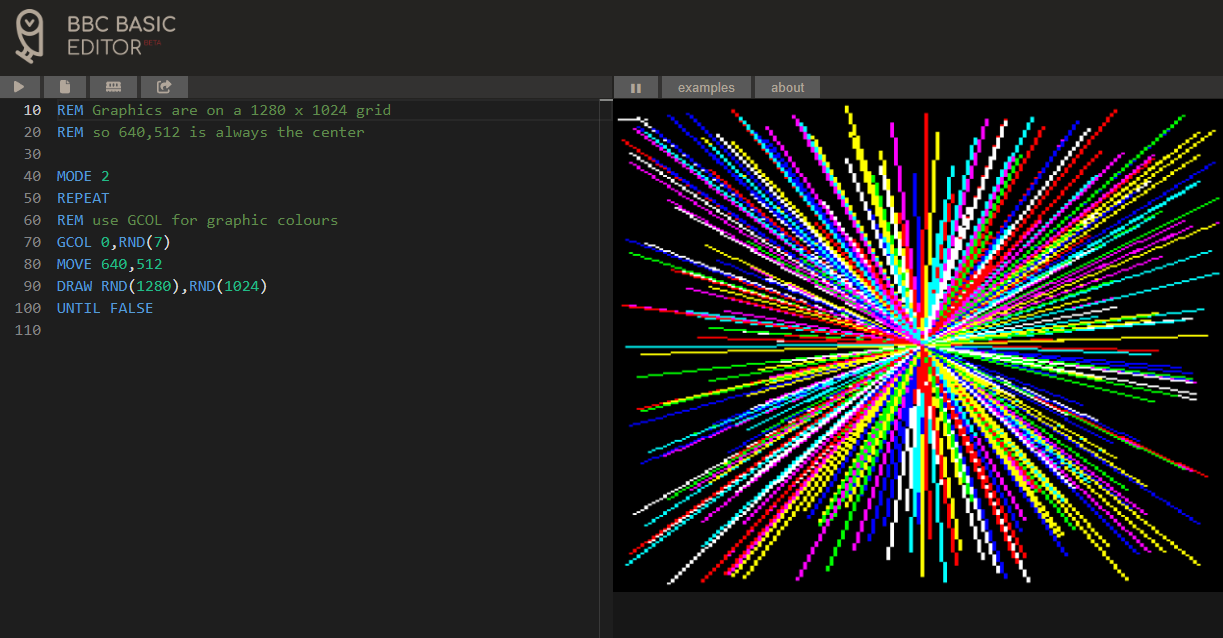Place cursor in DRAW RND(1280),RND(1024) line
Viewport: 1223px width, 638px height.
(x=161, y=286)
